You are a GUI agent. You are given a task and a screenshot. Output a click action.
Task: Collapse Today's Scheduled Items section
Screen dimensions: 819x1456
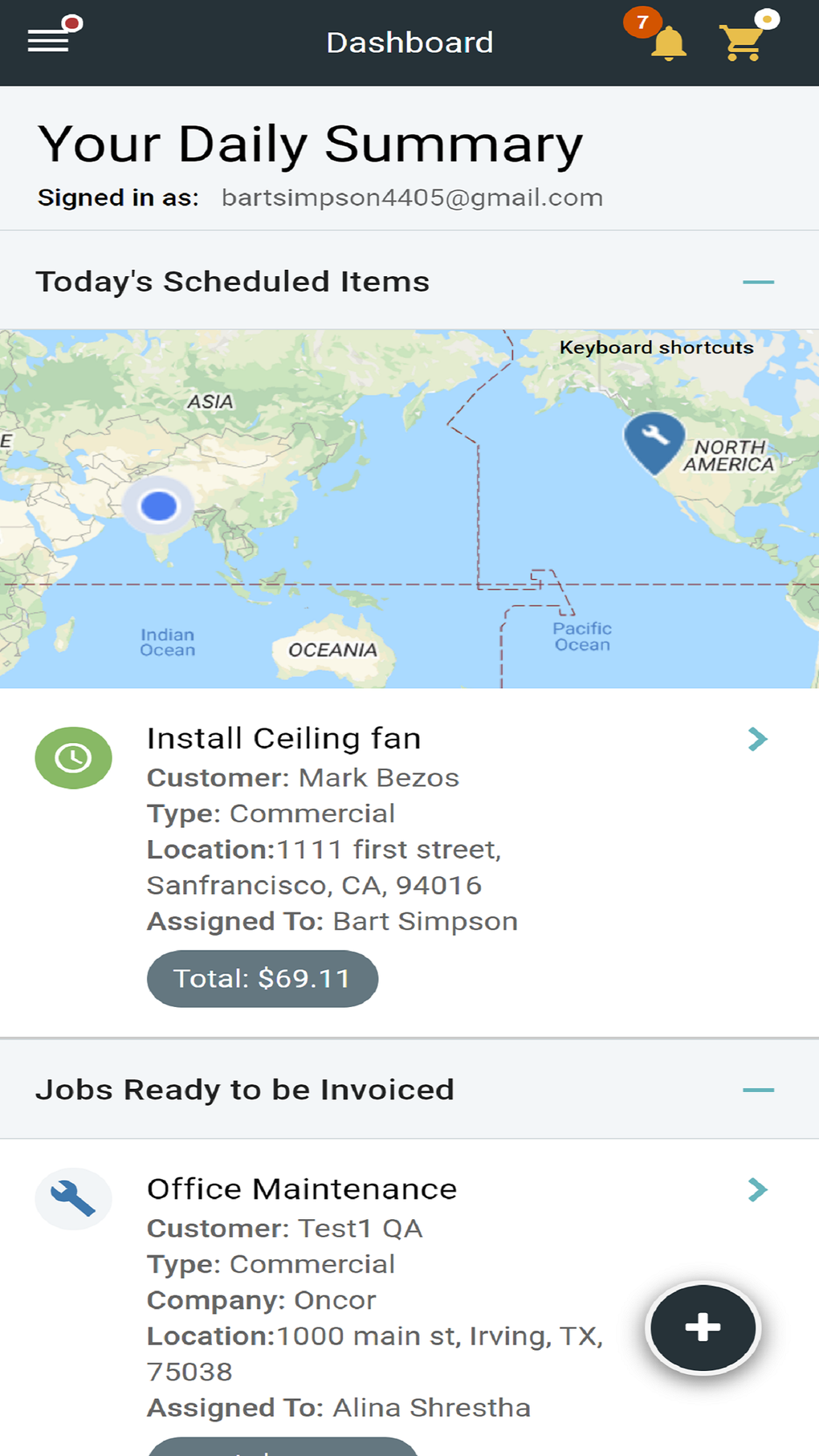coord(758,282)
